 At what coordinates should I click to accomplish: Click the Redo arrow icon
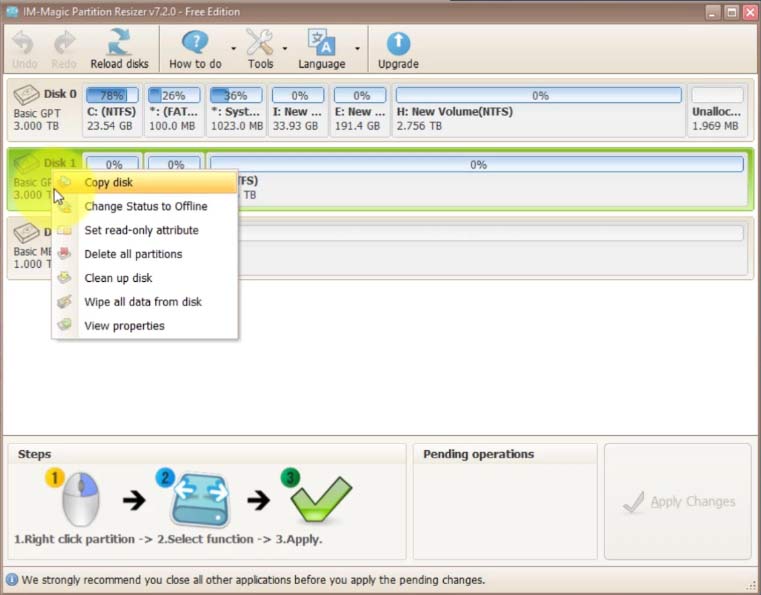(65, 43)
